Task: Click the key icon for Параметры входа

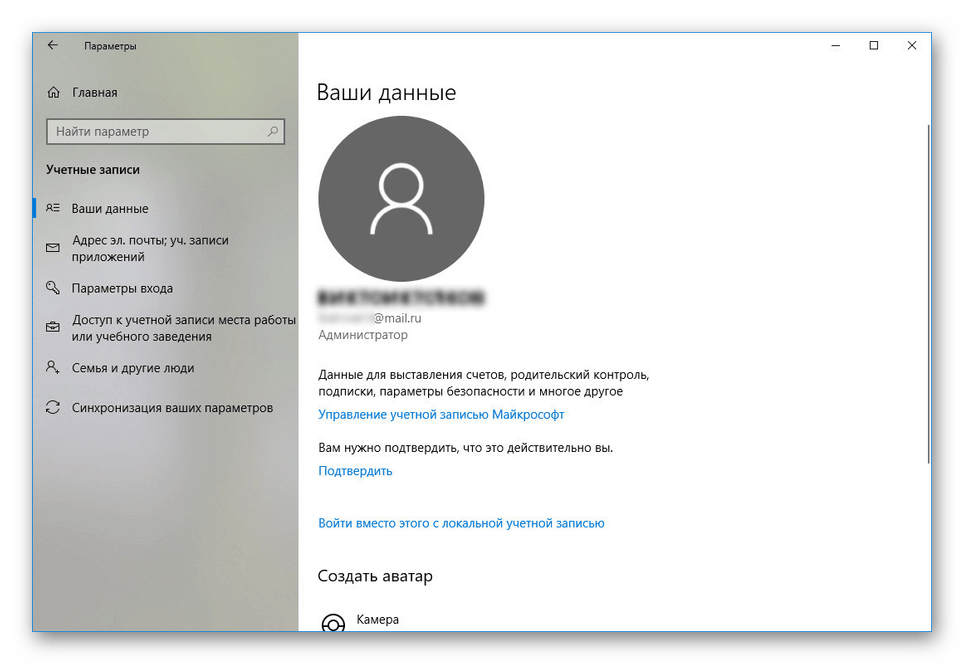Action: coord(53,288)
